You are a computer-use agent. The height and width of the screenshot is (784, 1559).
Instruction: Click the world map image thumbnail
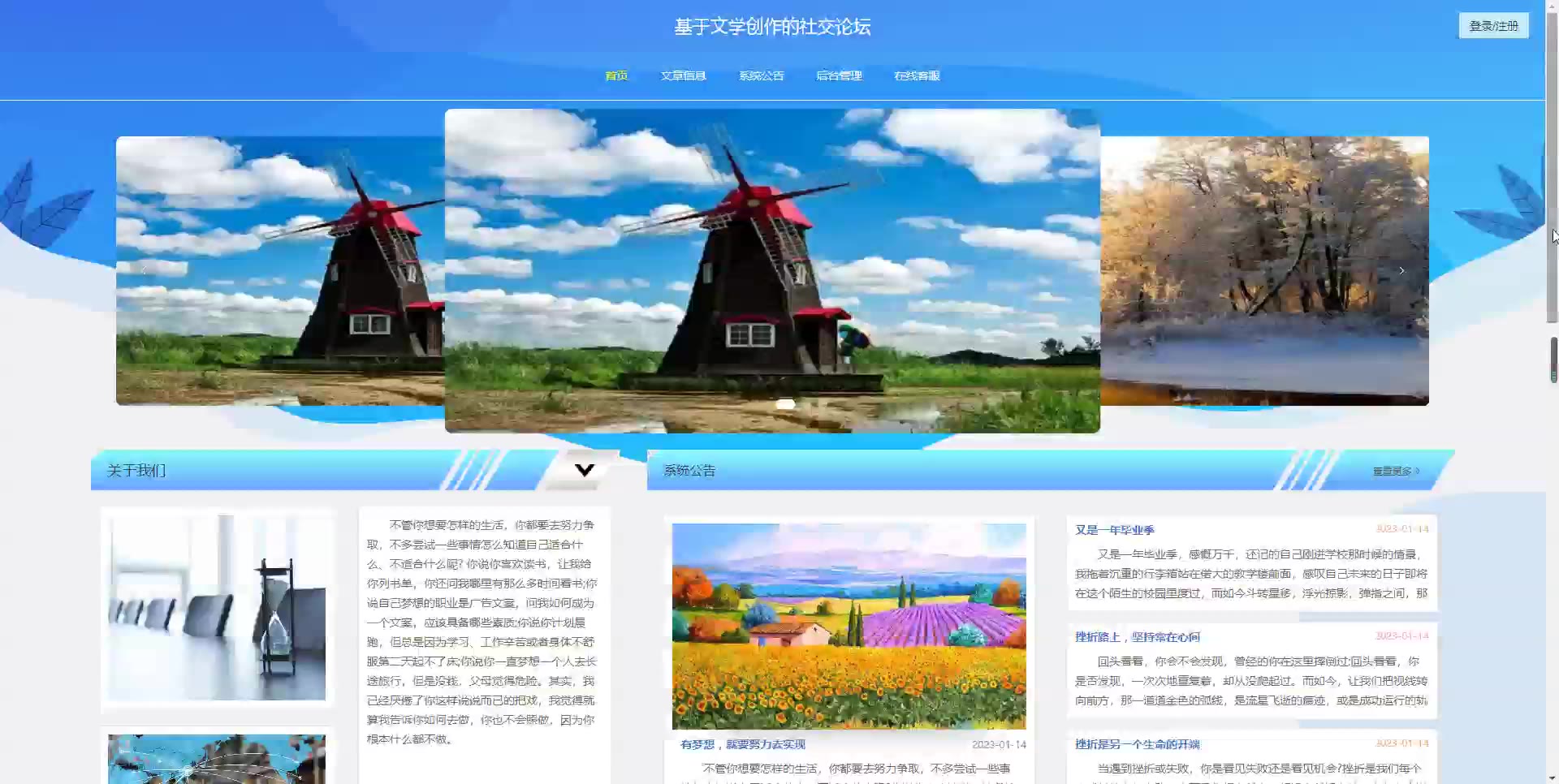click(x=217, y=759)
